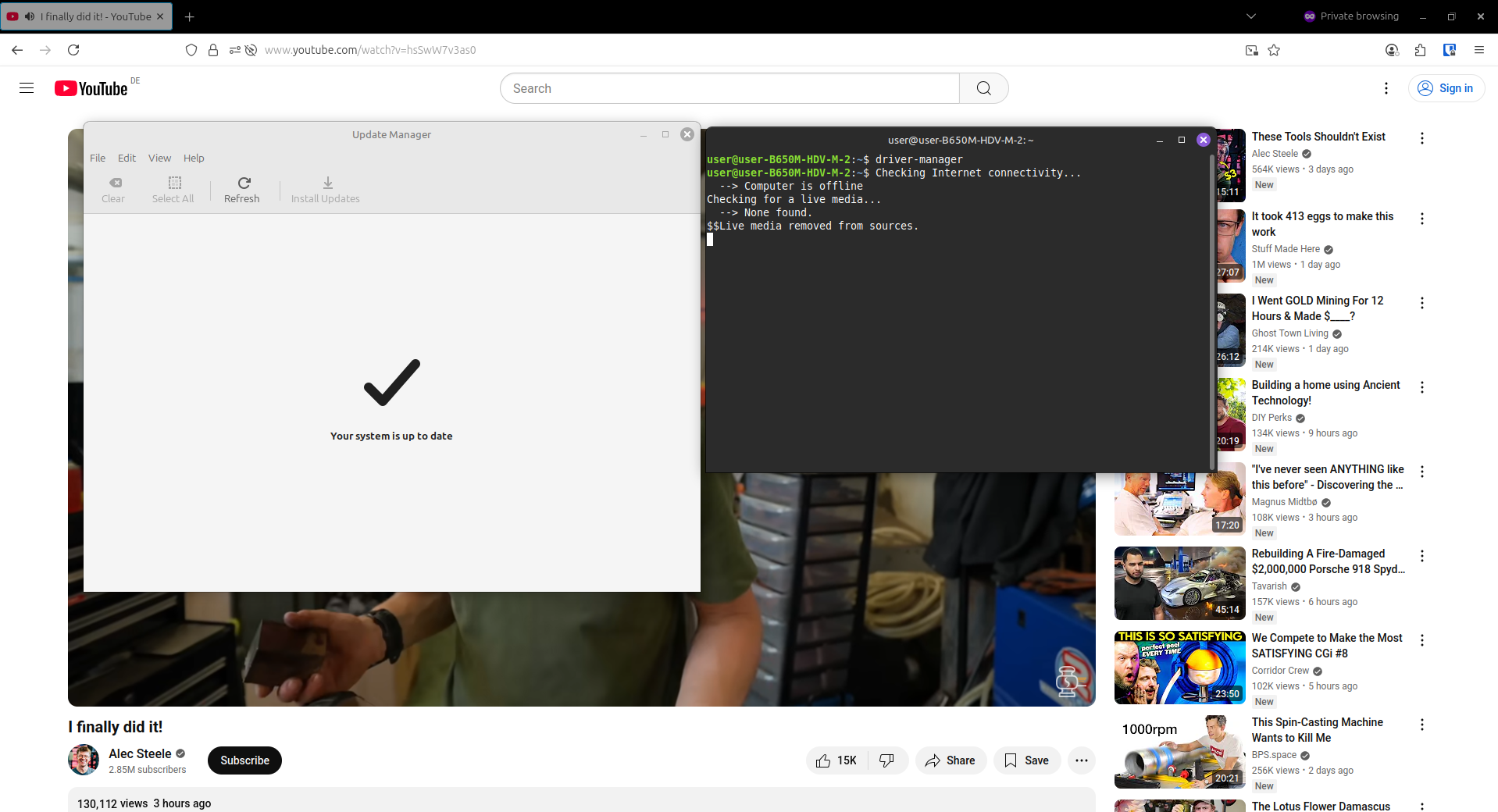
Task: Open the Ghost Town Living channel
Action: point(1290,333)
